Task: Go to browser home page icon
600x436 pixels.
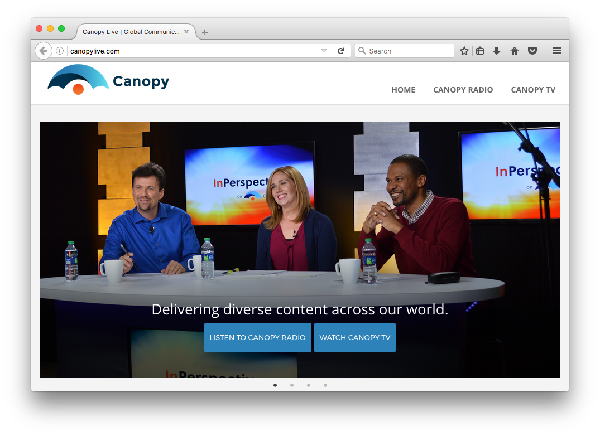Action: 514,51
